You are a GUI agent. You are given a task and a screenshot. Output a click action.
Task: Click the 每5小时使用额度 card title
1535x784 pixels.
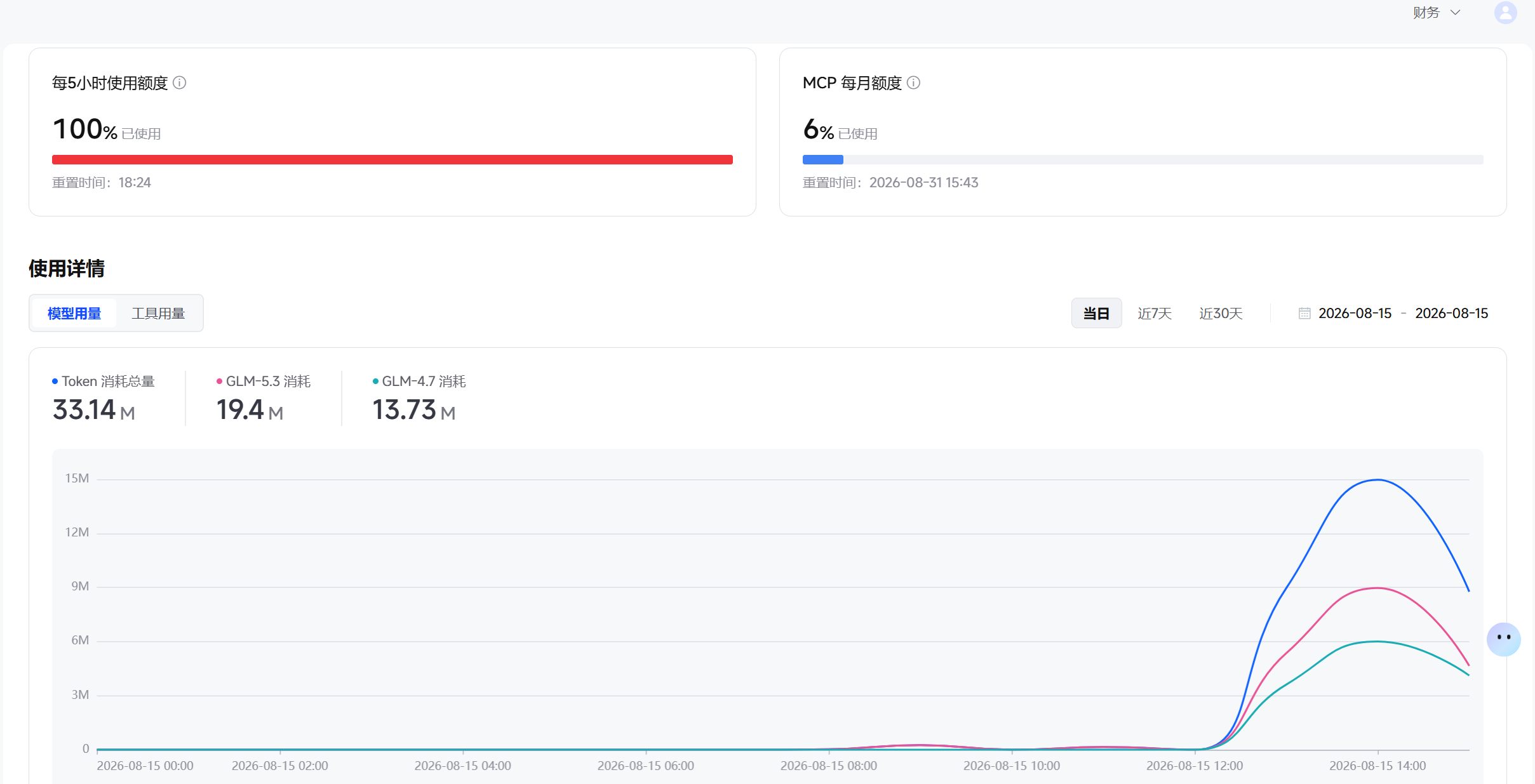click(110, 83)
